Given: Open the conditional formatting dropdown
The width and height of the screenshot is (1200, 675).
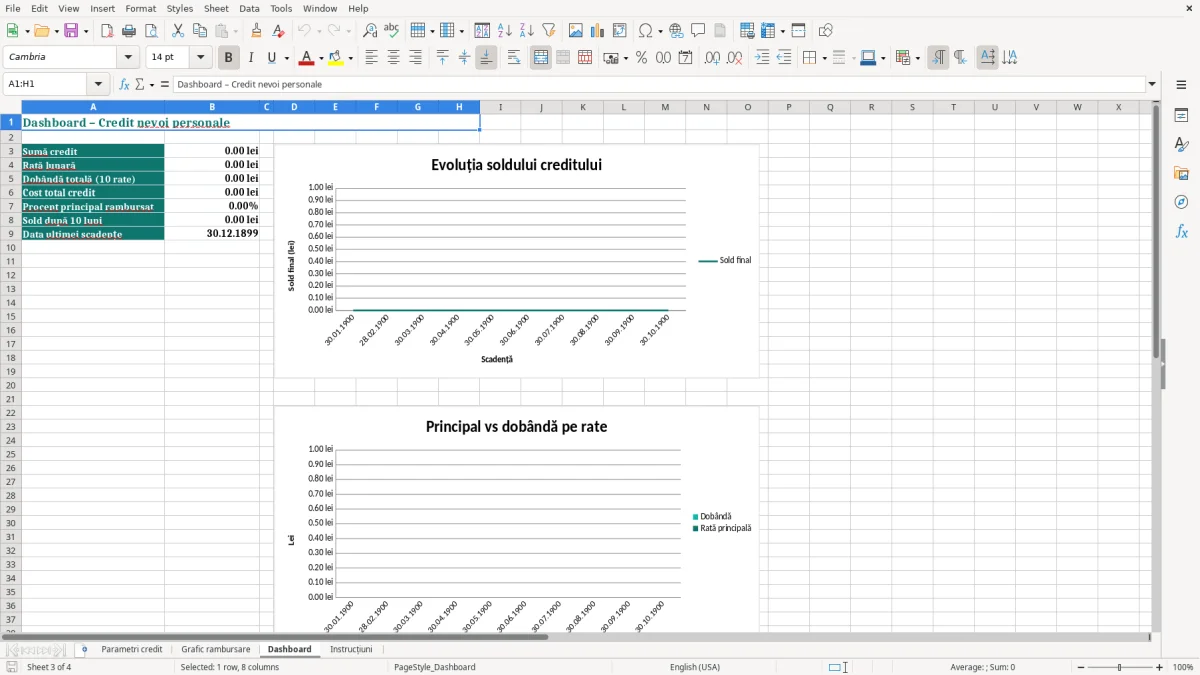Looking at the screenshot, I should click(917, 58).
